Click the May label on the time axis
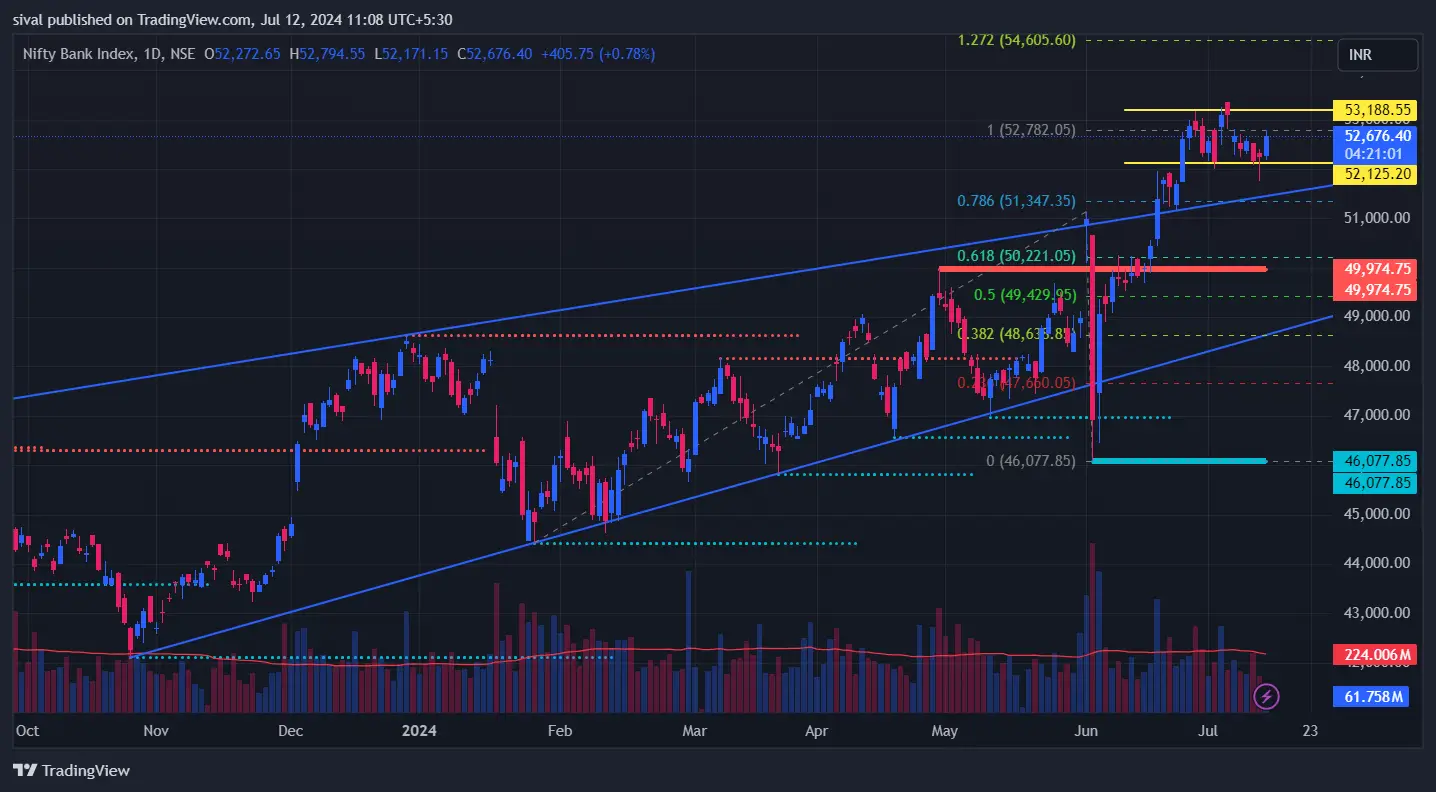This screenshot has height=792, width=1436. 945,731
